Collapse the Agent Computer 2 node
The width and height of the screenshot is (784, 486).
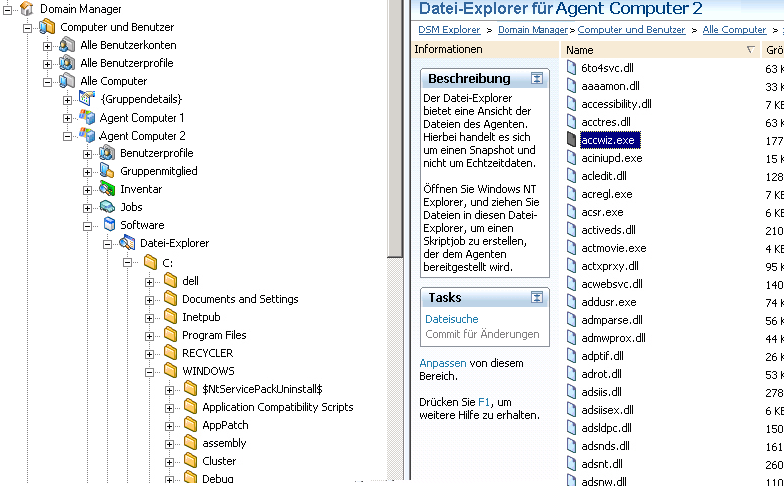pyautogui.click(x=68, y=136)
